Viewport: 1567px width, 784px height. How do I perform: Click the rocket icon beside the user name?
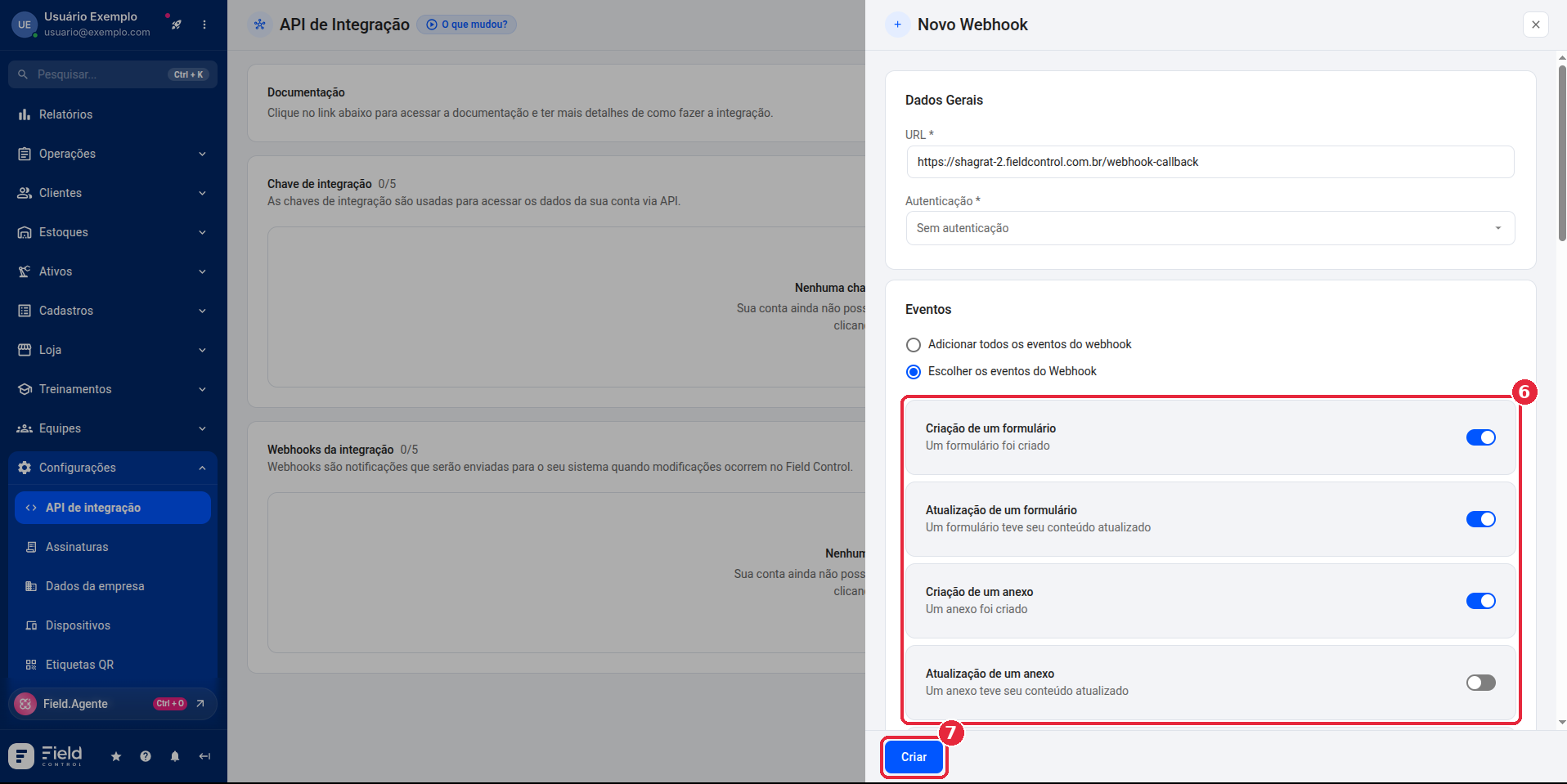point(176,25)
